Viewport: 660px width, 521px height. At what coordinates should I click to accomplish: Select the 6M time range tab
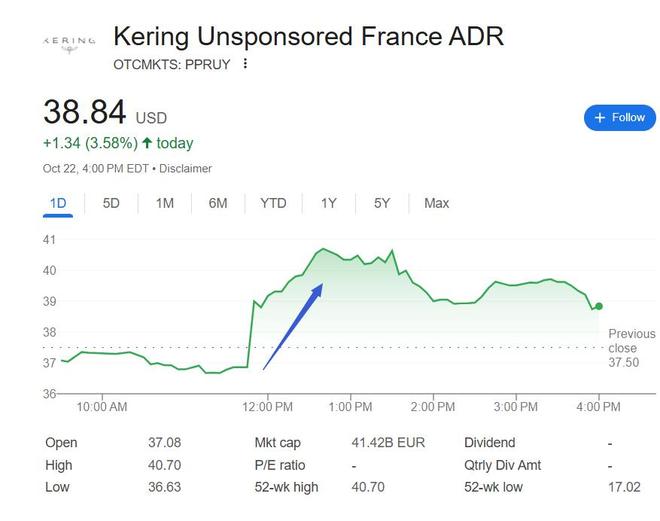pyautogui.click(x=218, y=203)
